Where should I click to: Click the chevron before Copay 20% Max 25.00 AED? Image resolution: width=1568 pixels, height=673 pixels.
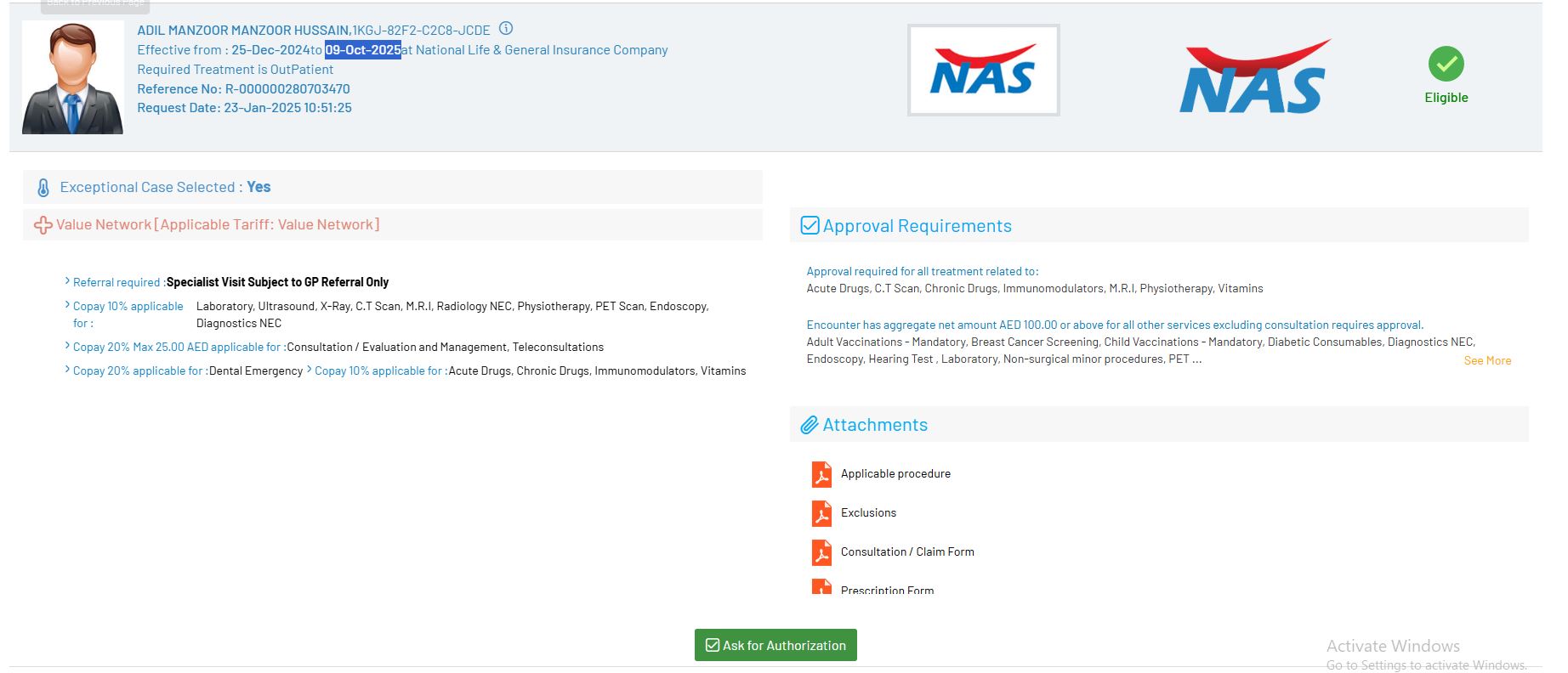(67, 346)
